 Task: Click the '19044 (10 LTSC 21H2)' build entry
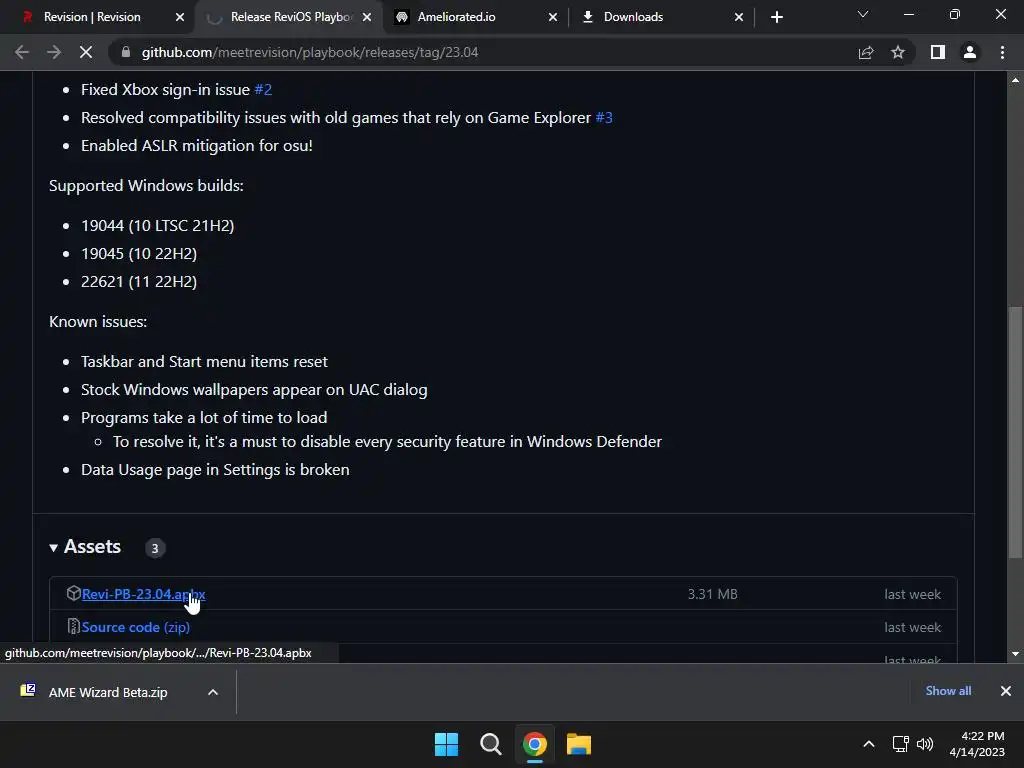click(x=157, y=225)
